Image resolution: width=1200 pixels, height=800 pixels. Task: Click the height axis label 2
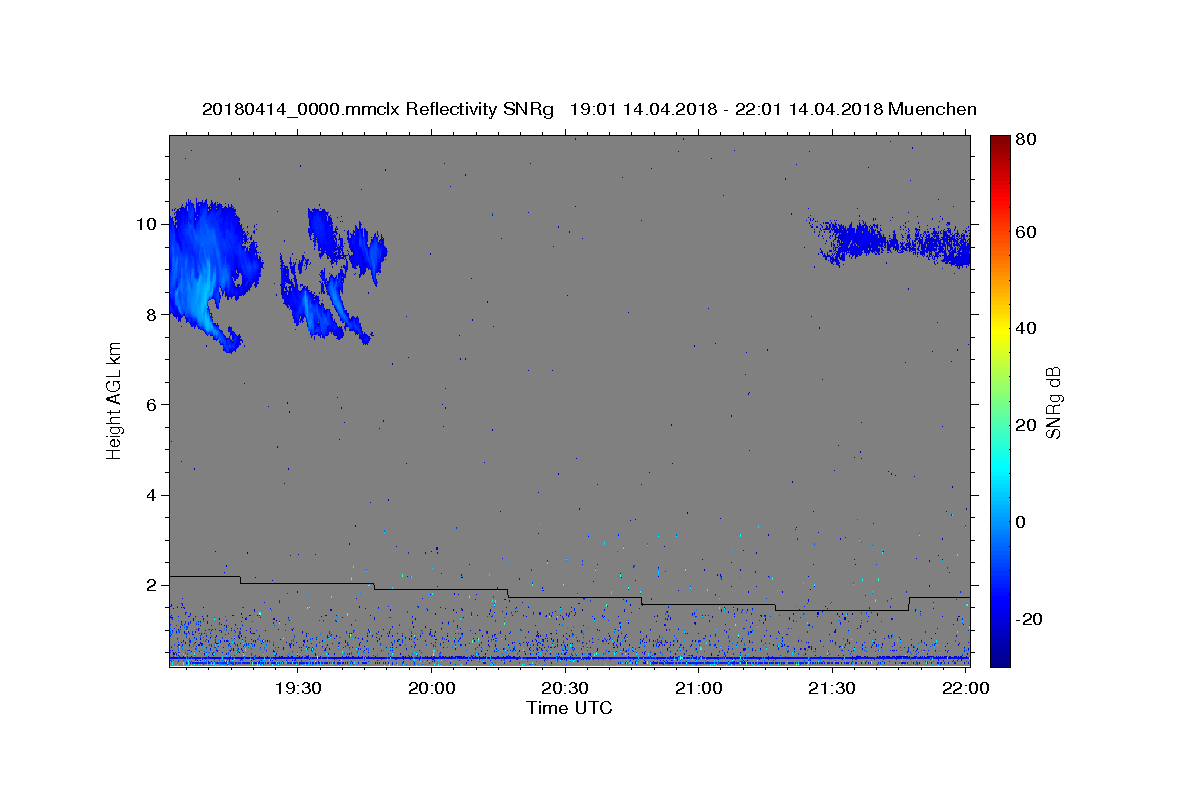pos(151,585)
